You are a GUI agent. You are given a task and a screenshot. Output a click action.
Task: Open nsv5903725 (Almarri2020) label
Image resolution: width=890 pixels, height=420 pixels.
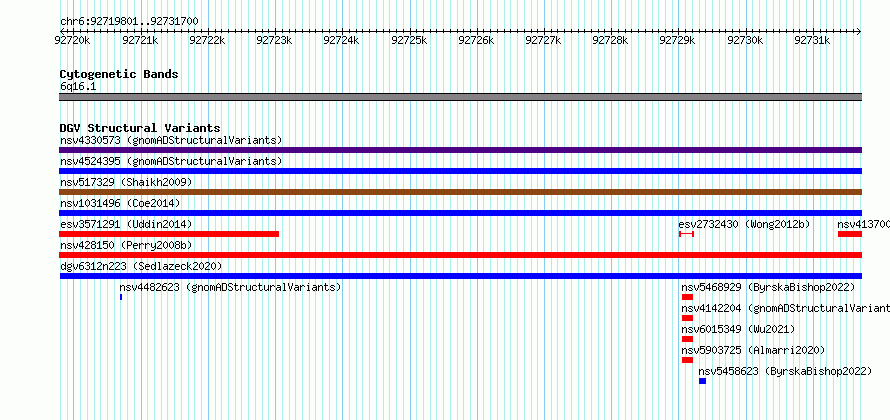coord(753,350)
